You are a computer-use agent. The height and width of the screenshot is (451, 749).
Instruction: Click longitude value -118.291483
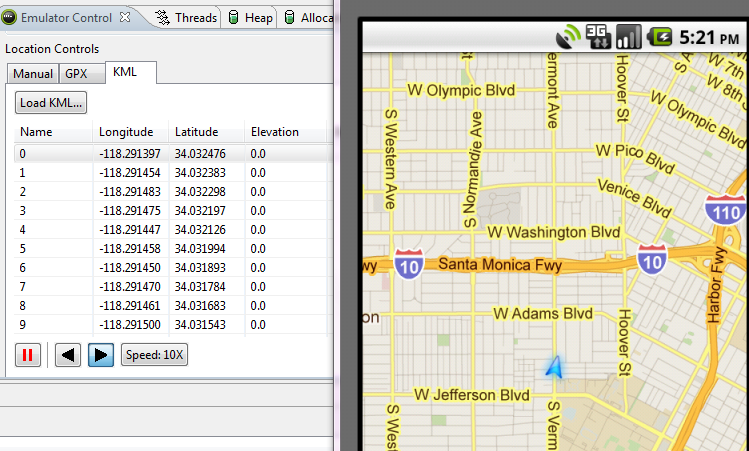point(130,192)
